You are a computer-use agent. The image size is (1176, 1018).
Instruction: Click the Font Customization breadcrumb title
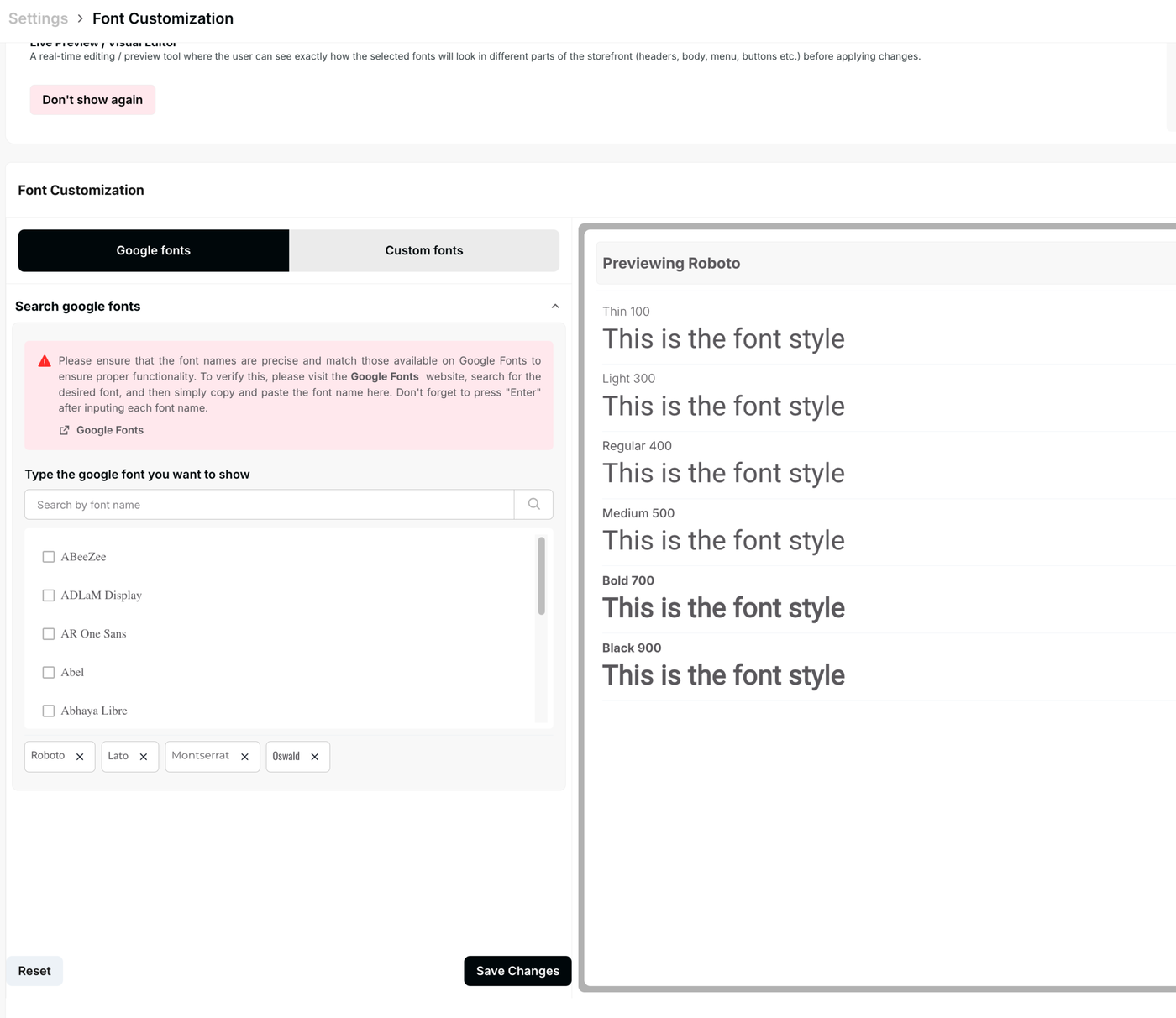(x=163, y=18)
